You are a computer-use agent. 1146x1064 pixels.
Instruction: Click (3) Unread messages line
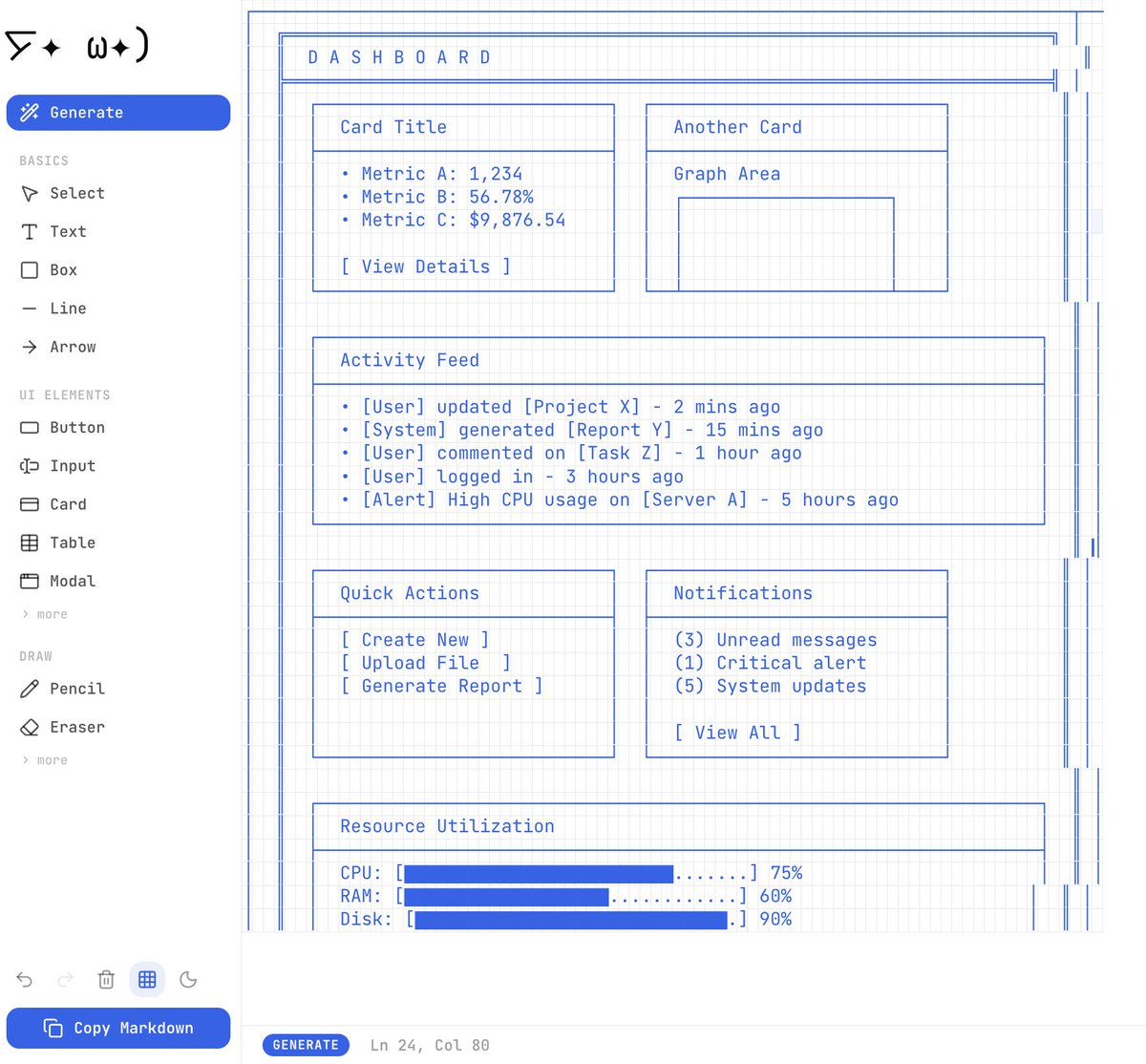(775, 640)
